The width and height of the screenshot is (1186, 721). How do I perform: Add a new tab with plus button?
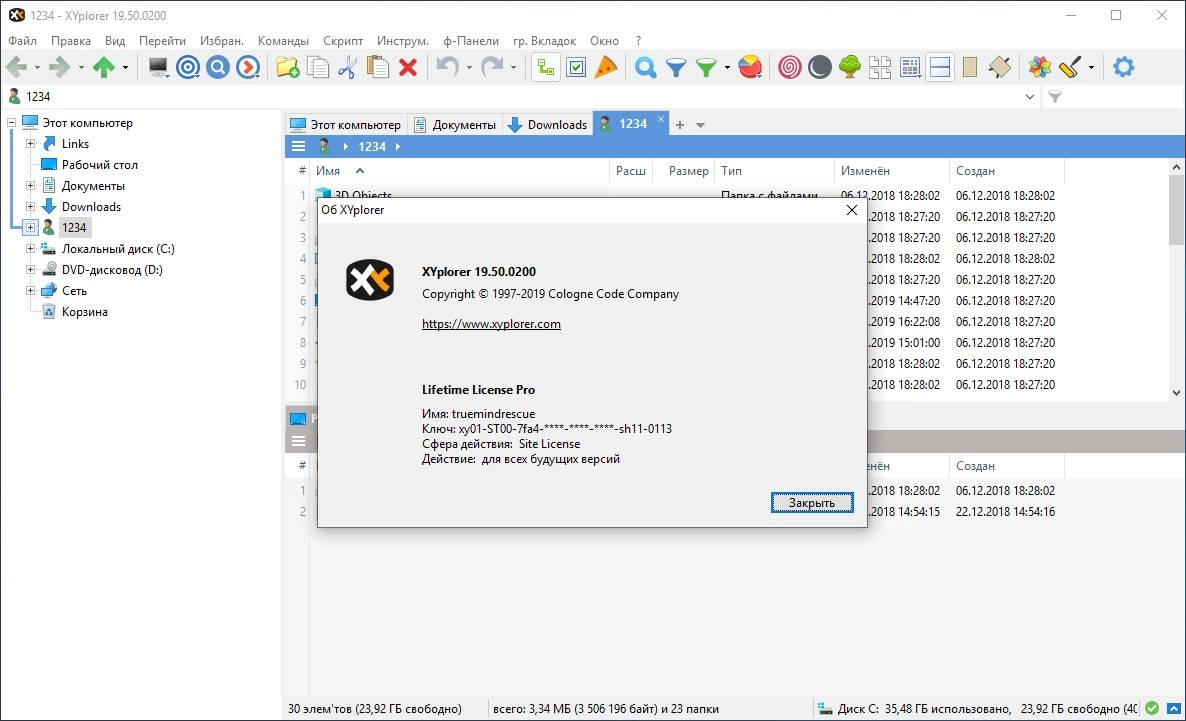point(680,125)
